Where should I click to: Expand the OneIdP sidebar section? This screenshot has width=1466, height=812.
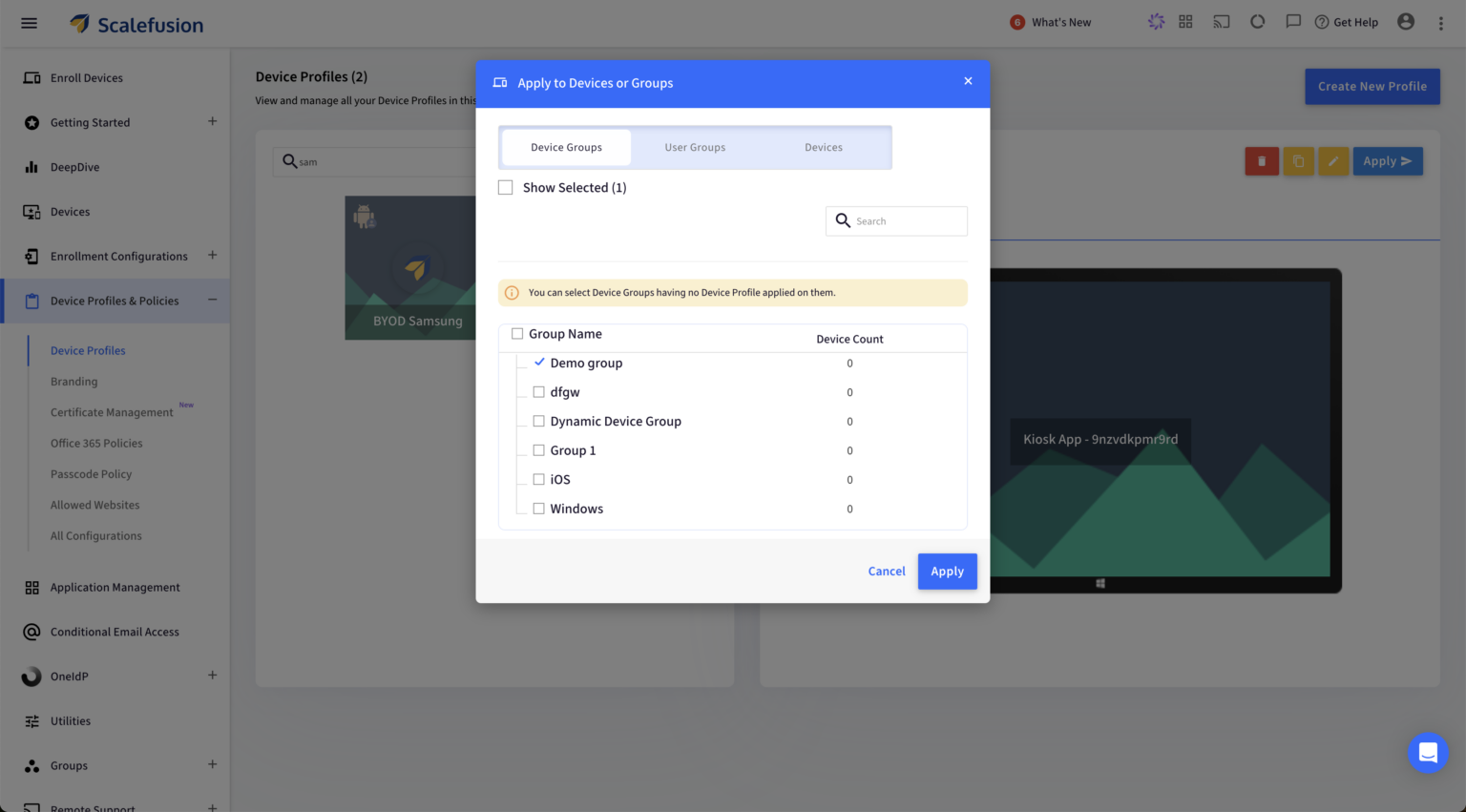click(212, 676)
